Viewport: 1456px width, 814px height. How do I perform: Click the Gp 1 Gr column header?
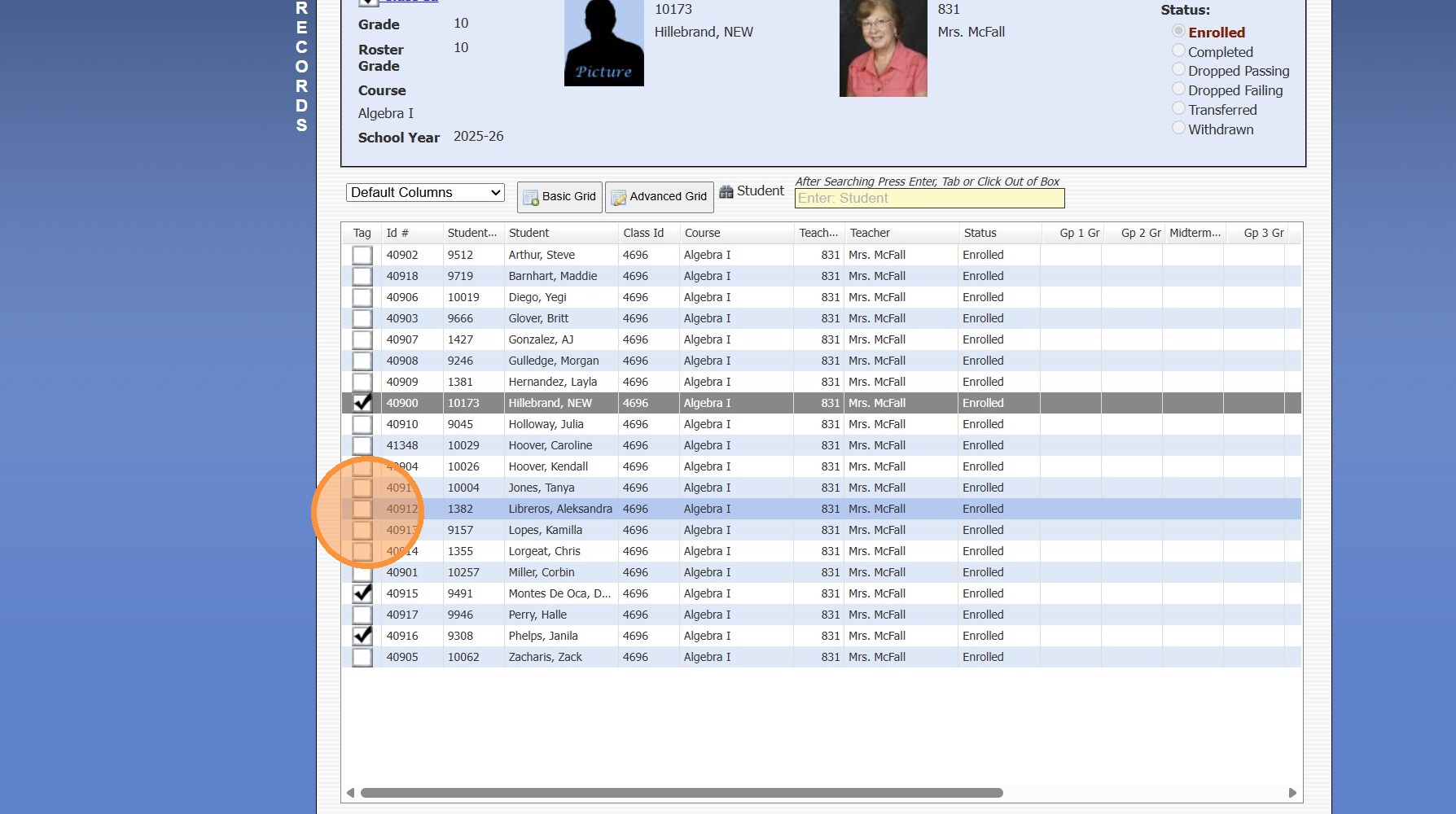(x=1079, y=233)
